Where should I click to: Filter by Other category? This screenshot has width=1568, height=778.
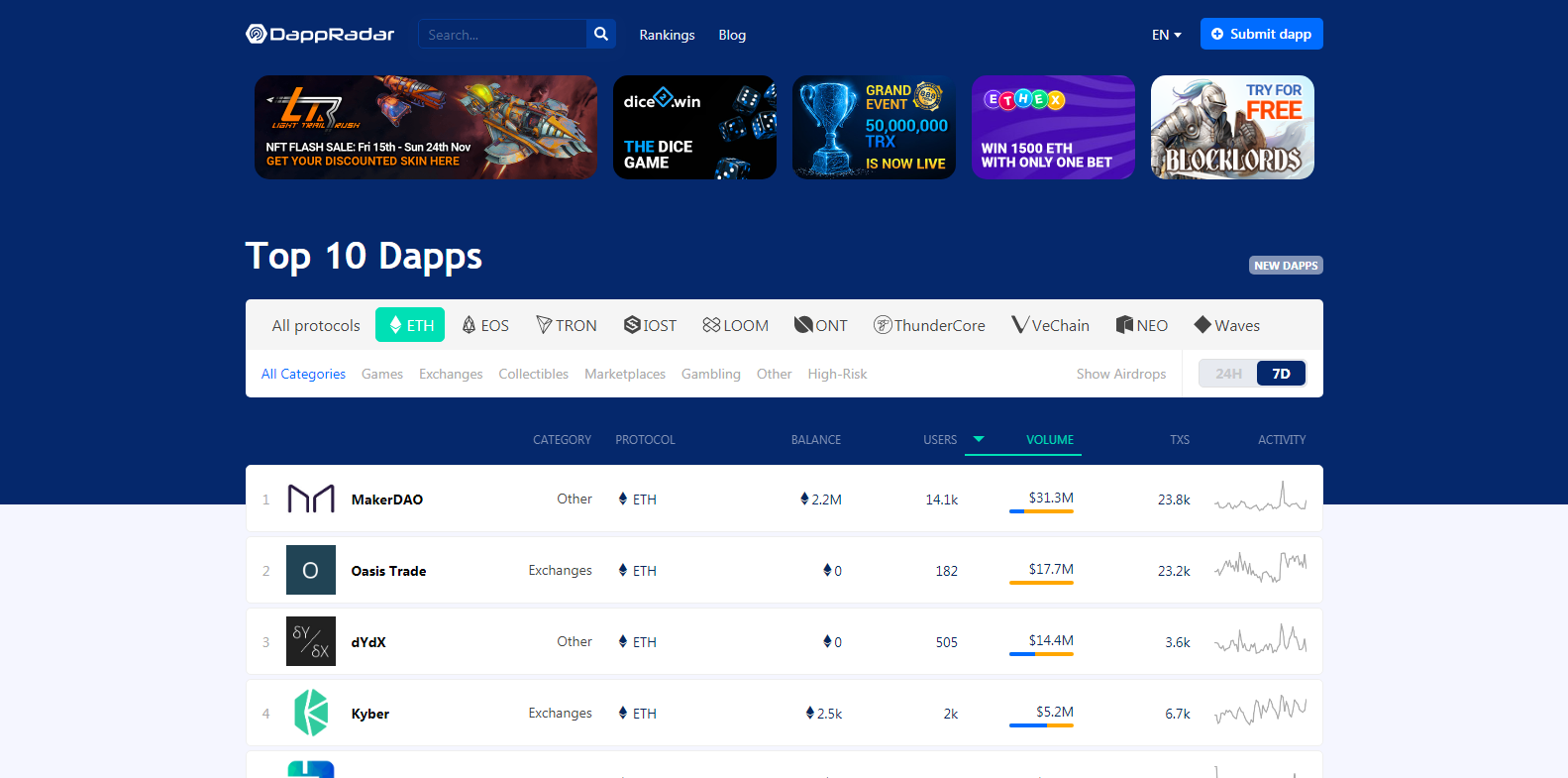775,374
